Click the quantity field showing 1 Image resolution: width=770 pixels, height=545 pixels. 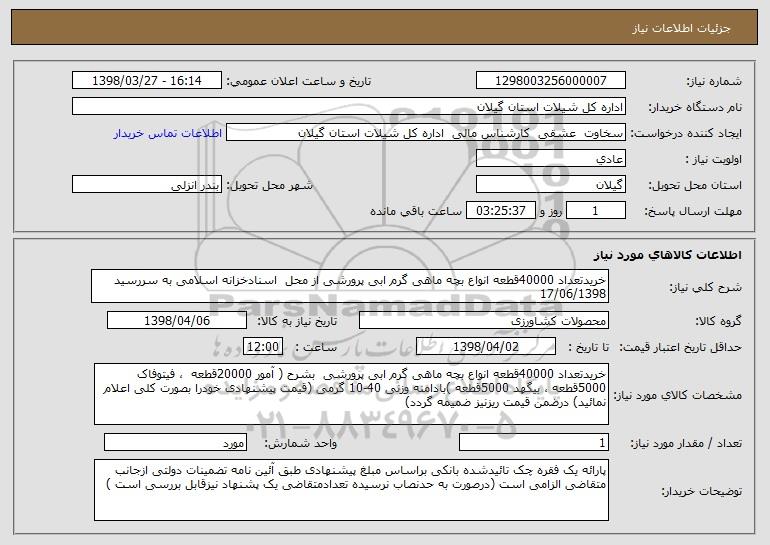[534, 442]
